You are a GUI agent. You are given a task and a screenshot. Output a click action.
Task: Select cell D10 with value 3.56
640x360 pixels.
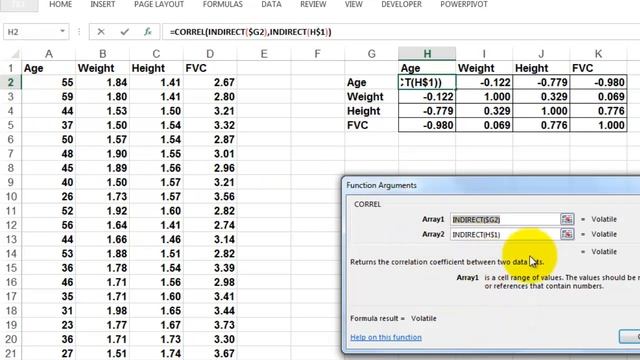point(210,197)
